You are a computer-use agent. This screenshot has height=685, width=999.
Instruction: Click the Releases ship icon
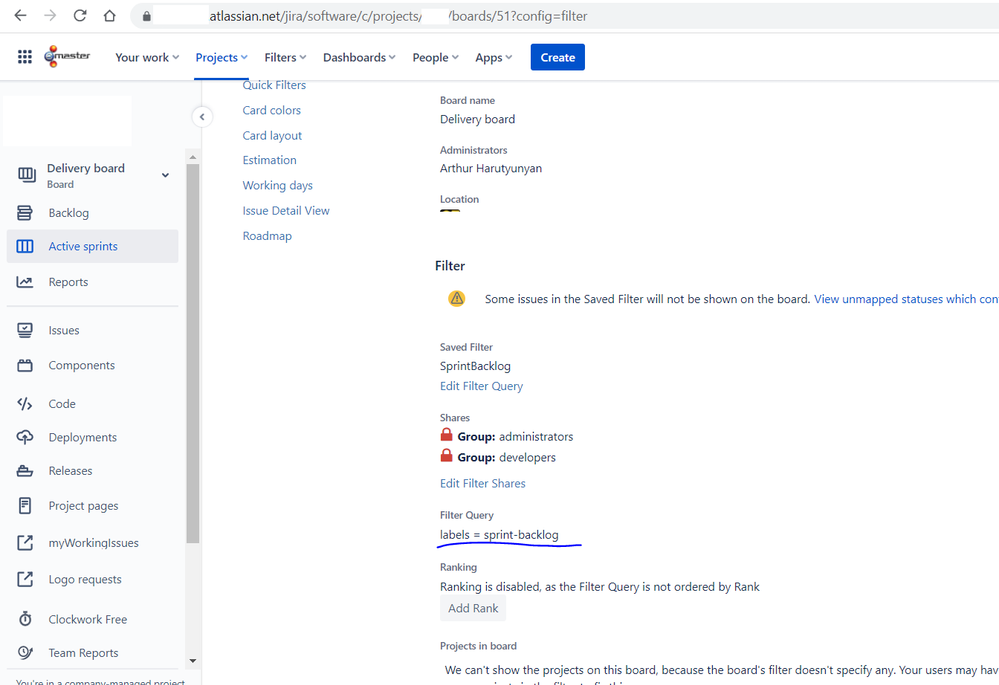(25, 471)
